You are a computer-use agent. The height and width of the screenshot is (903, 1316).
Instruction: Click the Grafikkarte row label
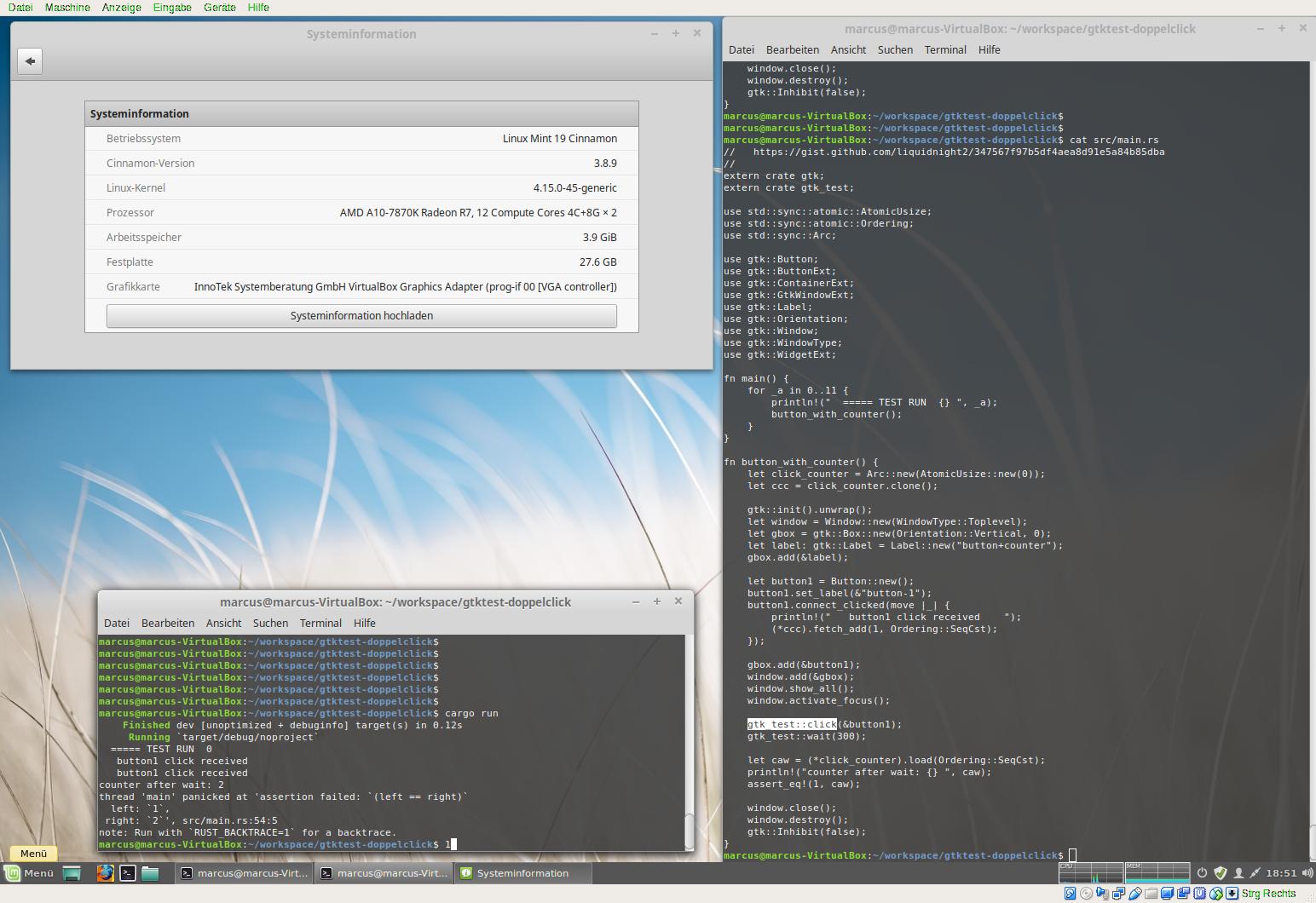tap(133, 286)
